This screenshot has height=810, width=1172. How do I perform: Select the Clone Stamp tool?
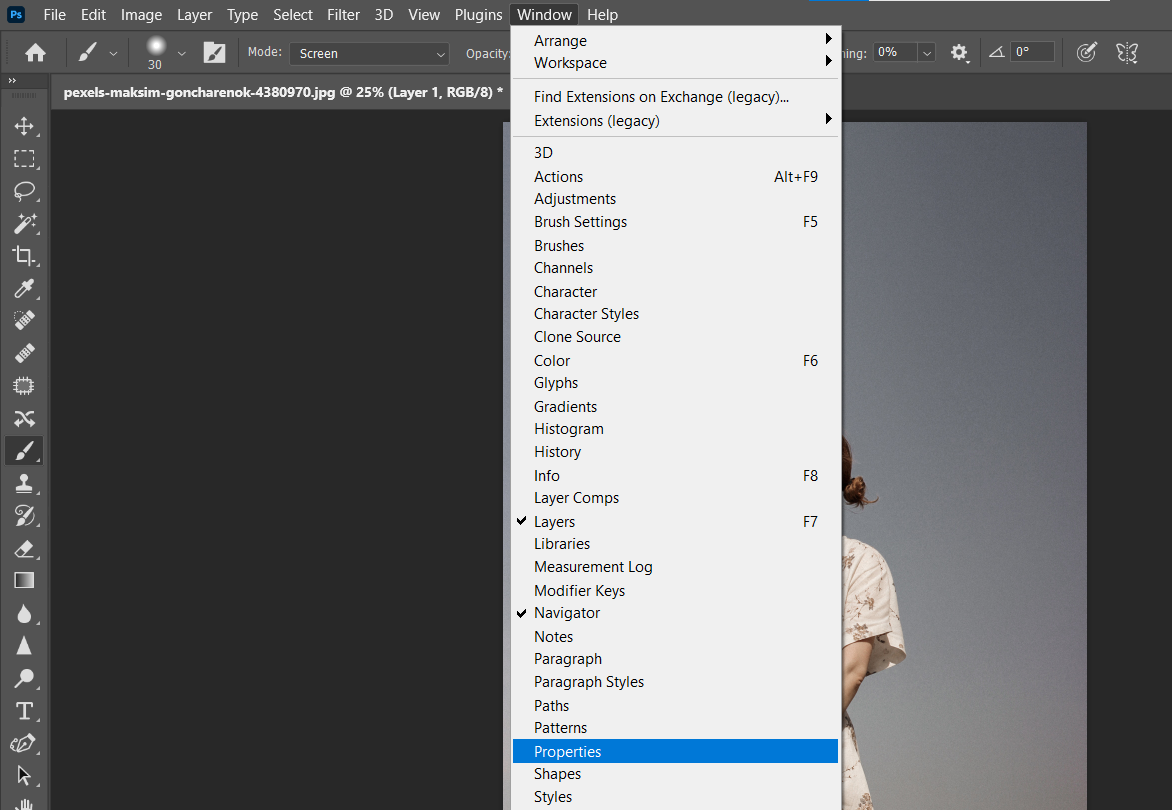[24, 483]
